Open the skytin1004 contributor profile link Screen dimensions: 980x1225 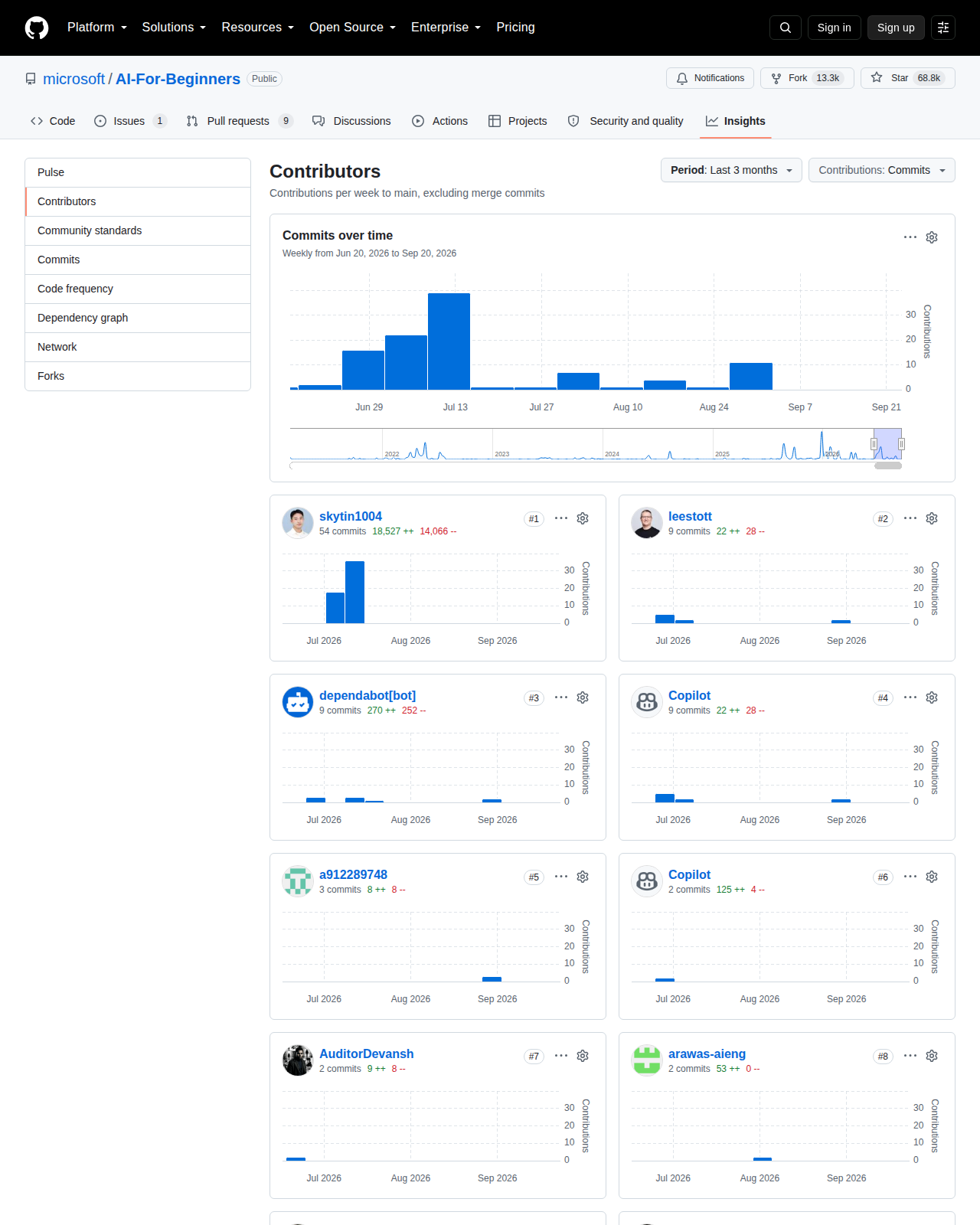(351, 517)
